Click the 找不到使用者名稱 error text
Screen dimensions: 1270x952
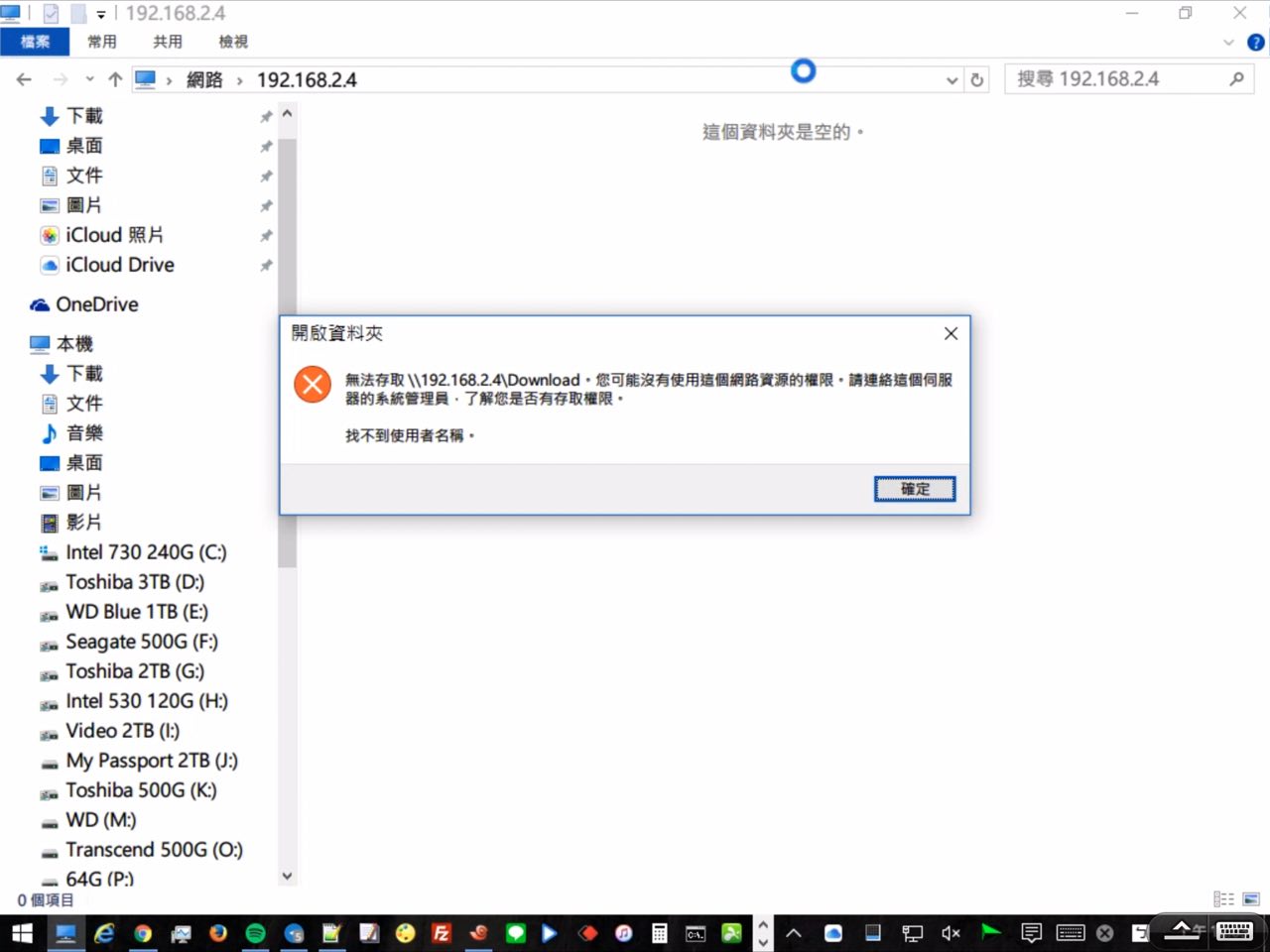tap(410, 435)
